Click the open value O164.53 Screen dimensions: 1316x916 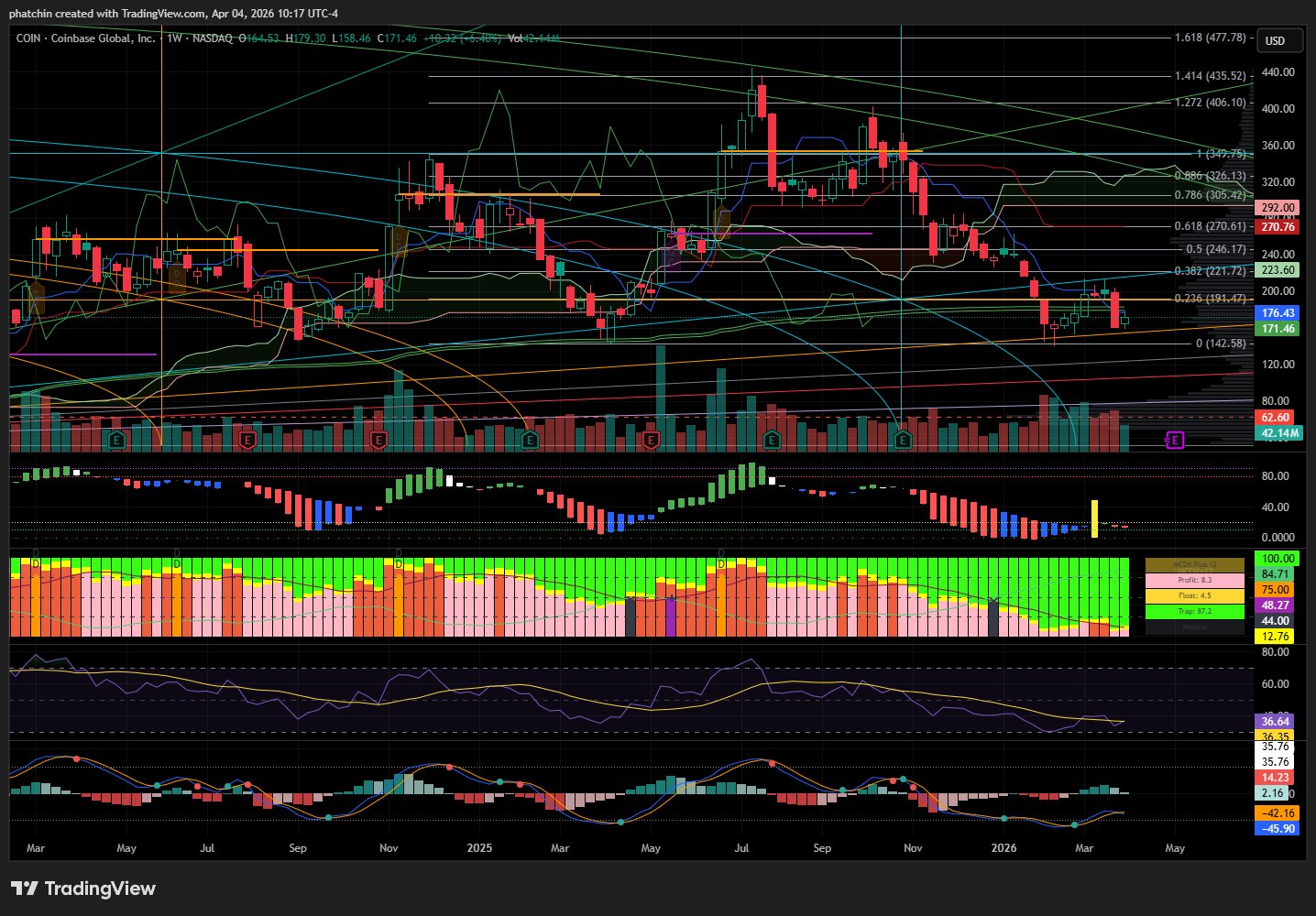pos(258,38)
